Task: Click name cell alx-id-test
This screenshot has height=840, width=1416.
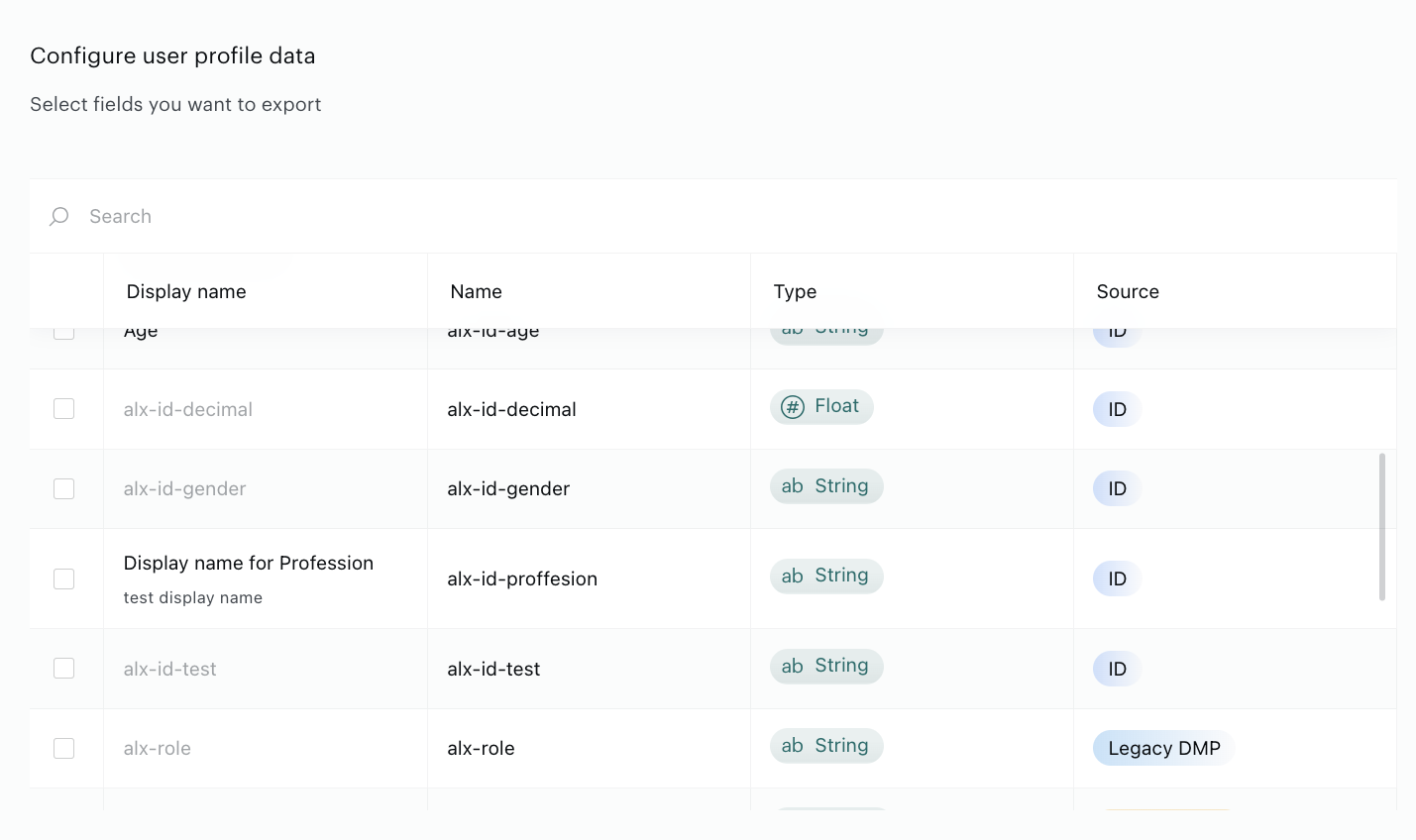Action: point(493,669)
